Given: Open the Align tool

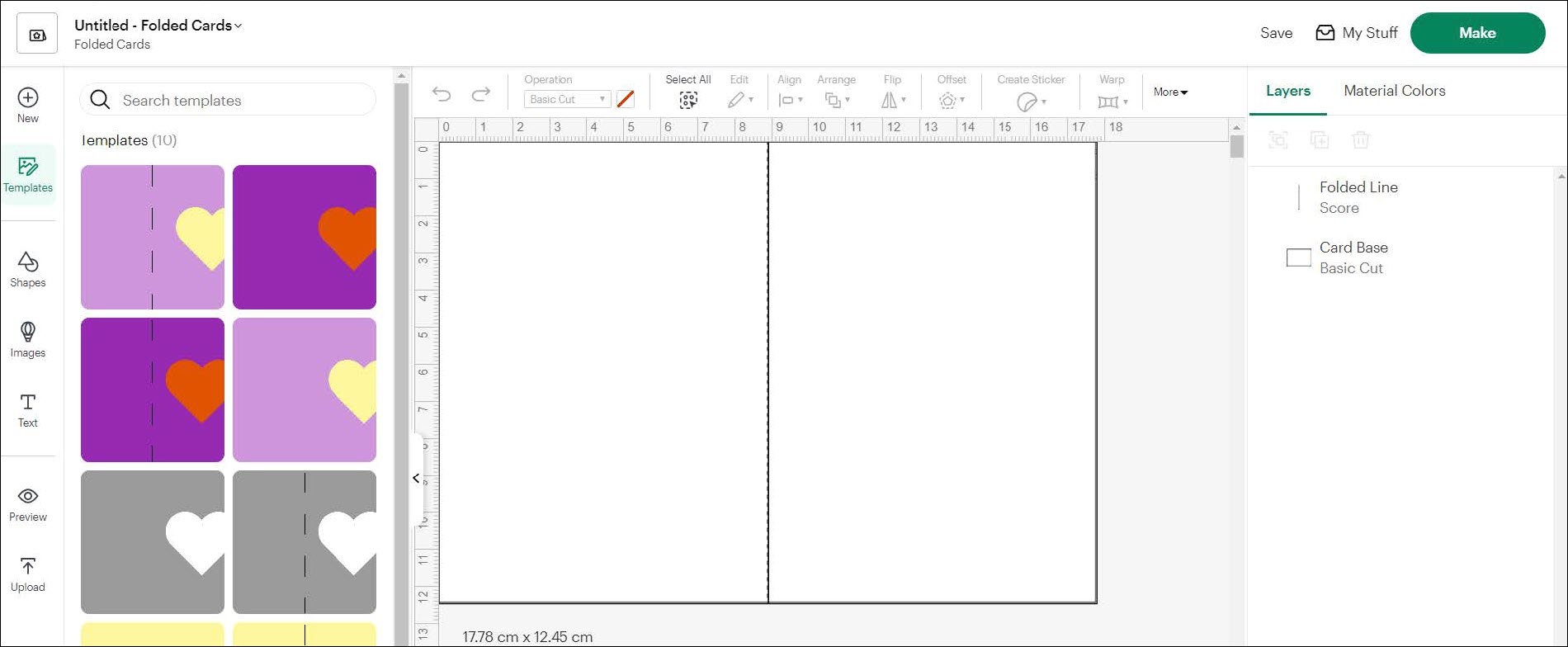Looking at the screenshot, I should (x=790, y=100).
